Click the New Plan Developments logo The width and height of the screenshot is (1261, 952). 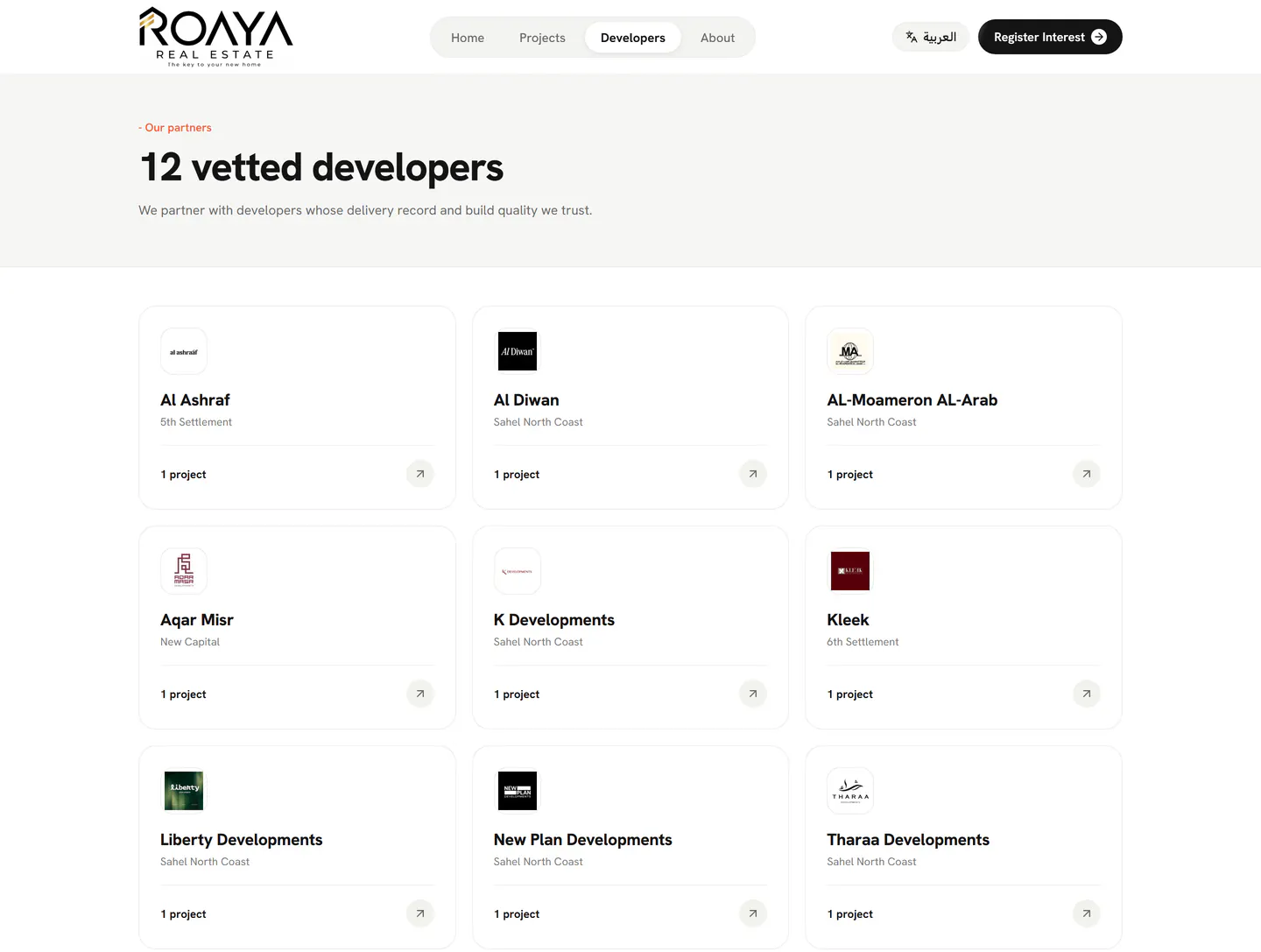point(518,791)
